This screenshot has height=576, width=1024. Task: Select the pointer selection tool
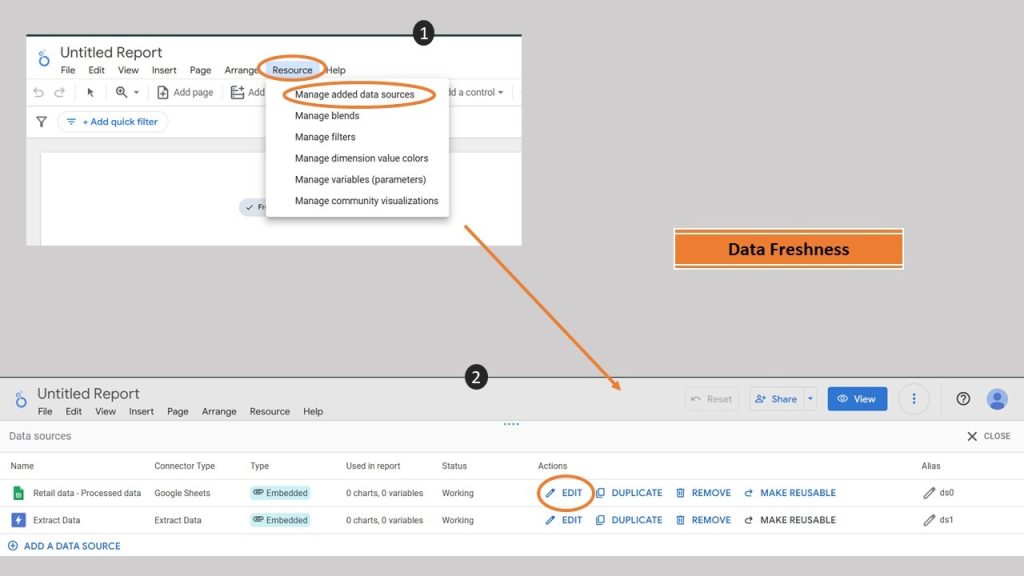tap(91, 92)
